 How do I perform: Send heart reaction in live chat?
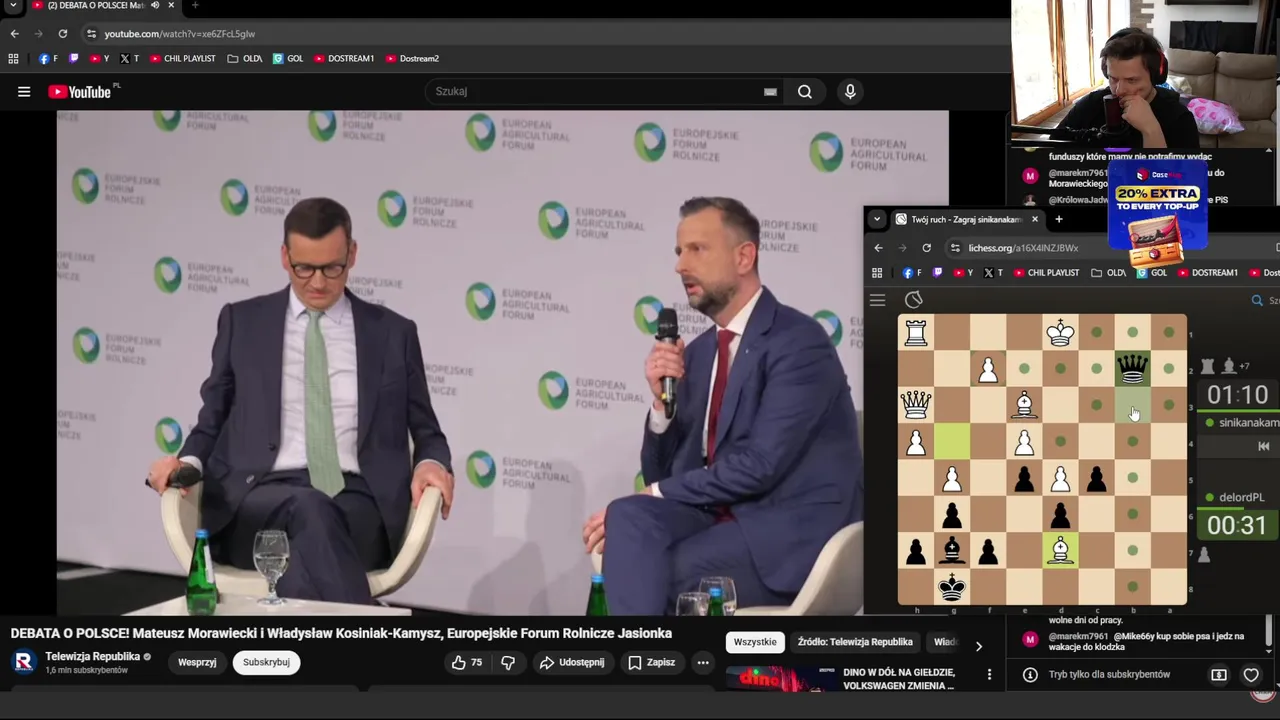click(1251, 675)
